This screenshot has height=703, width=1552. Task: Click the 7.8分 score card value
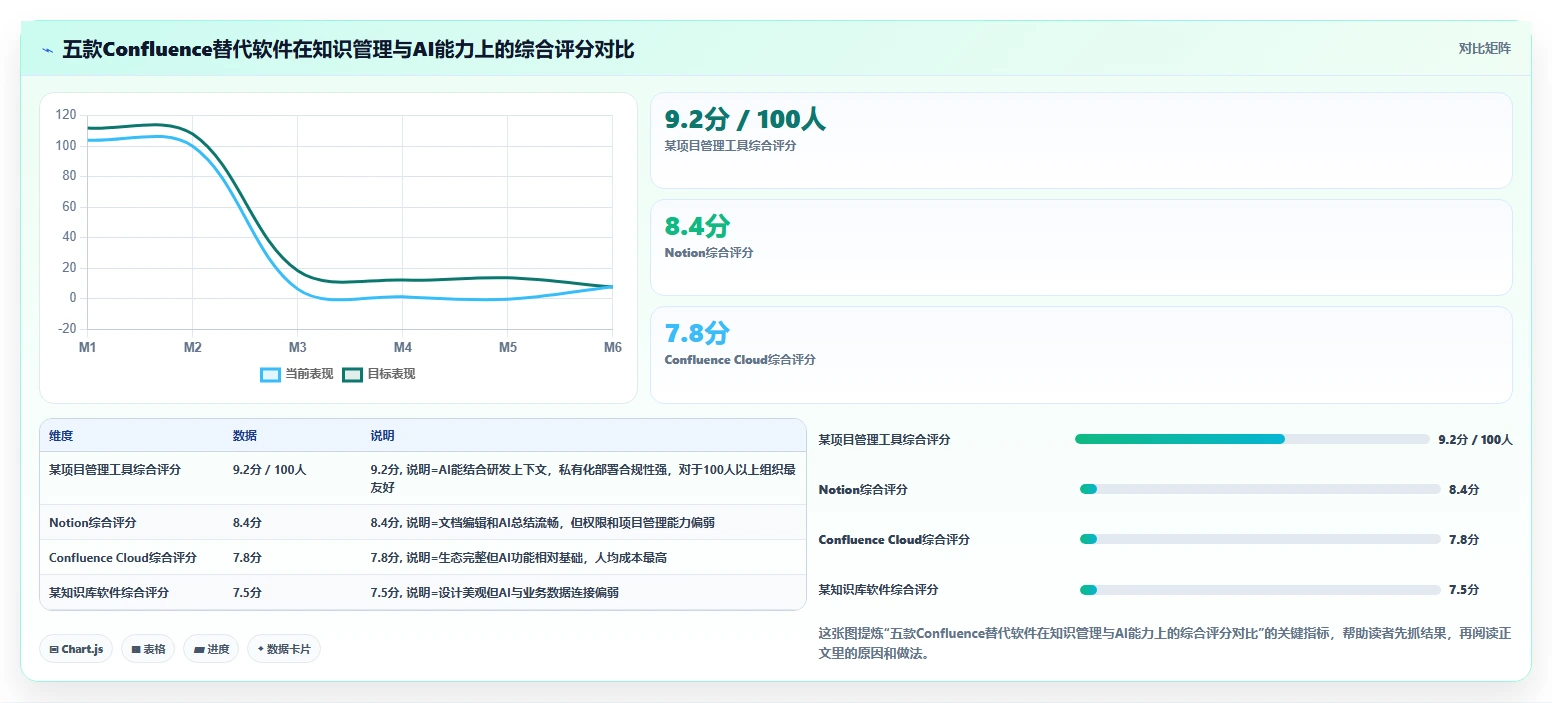[697, 334]
